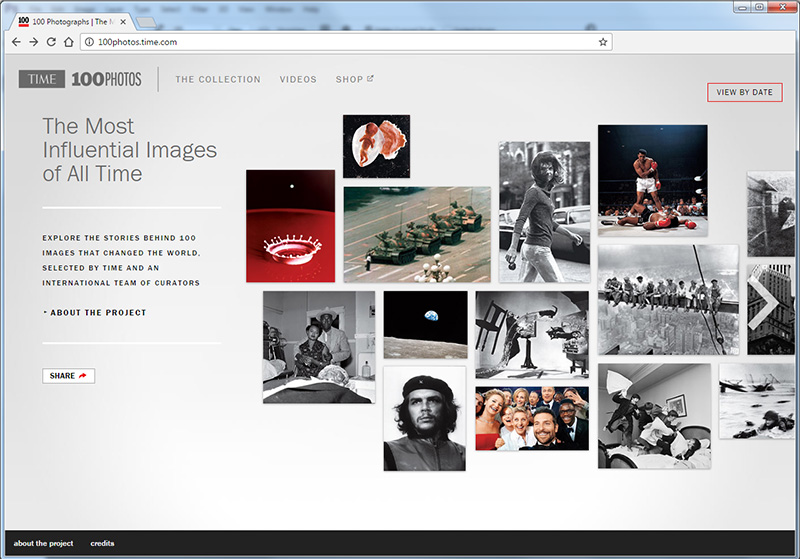Open the partially visible grainy photo at right edge
The width and height of the screenshot is (800, 559).
point(771,214)
